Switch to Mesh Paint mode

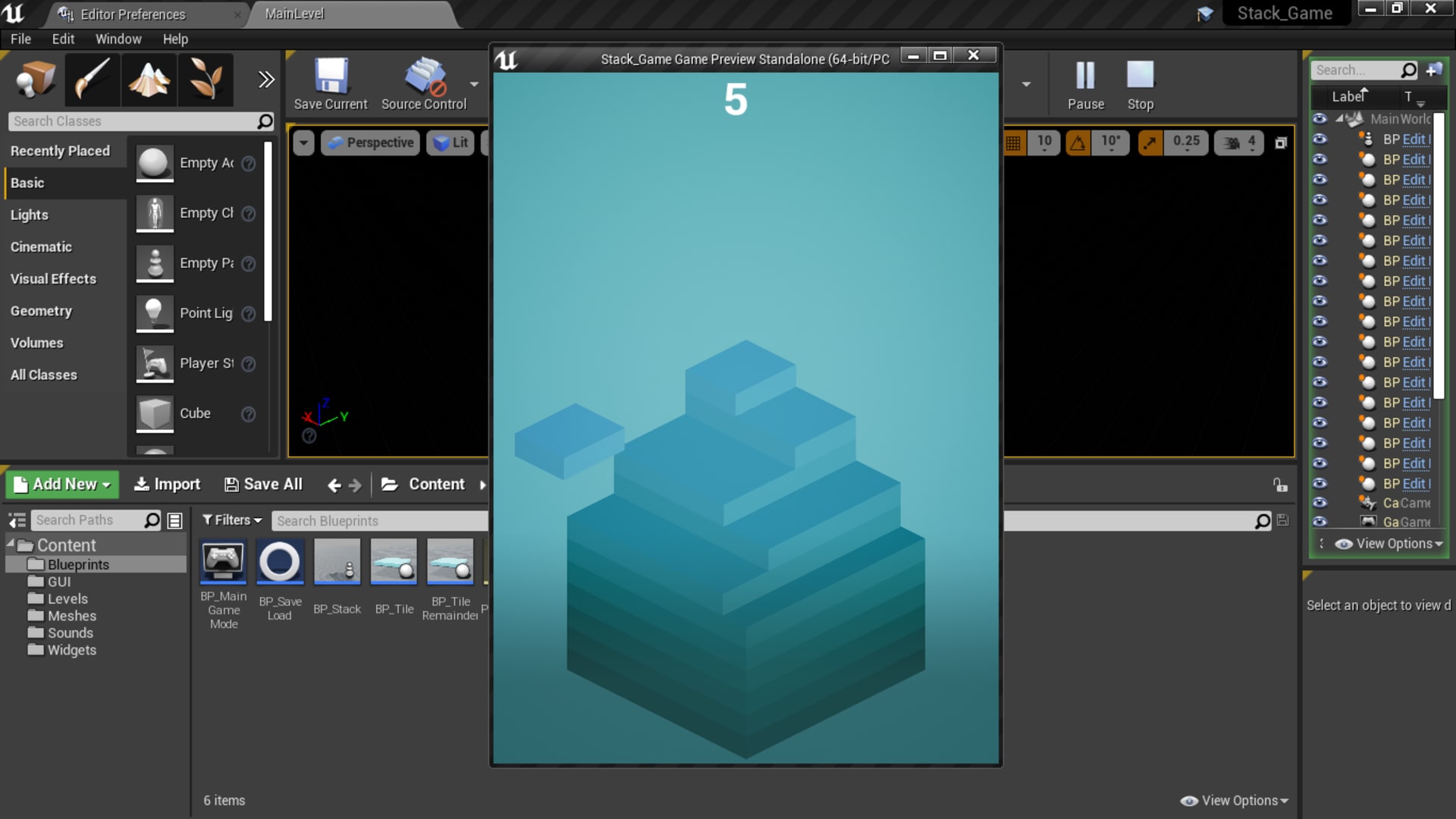pyautogui.click(x=92, y=80)
